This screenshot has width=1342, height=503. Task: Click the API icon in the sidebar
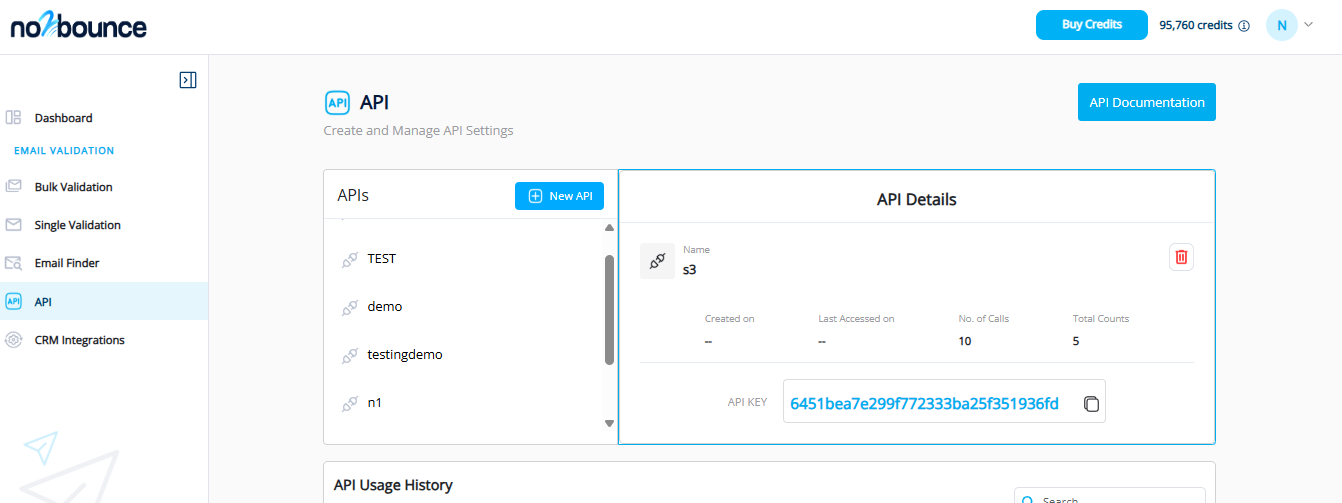14,301
